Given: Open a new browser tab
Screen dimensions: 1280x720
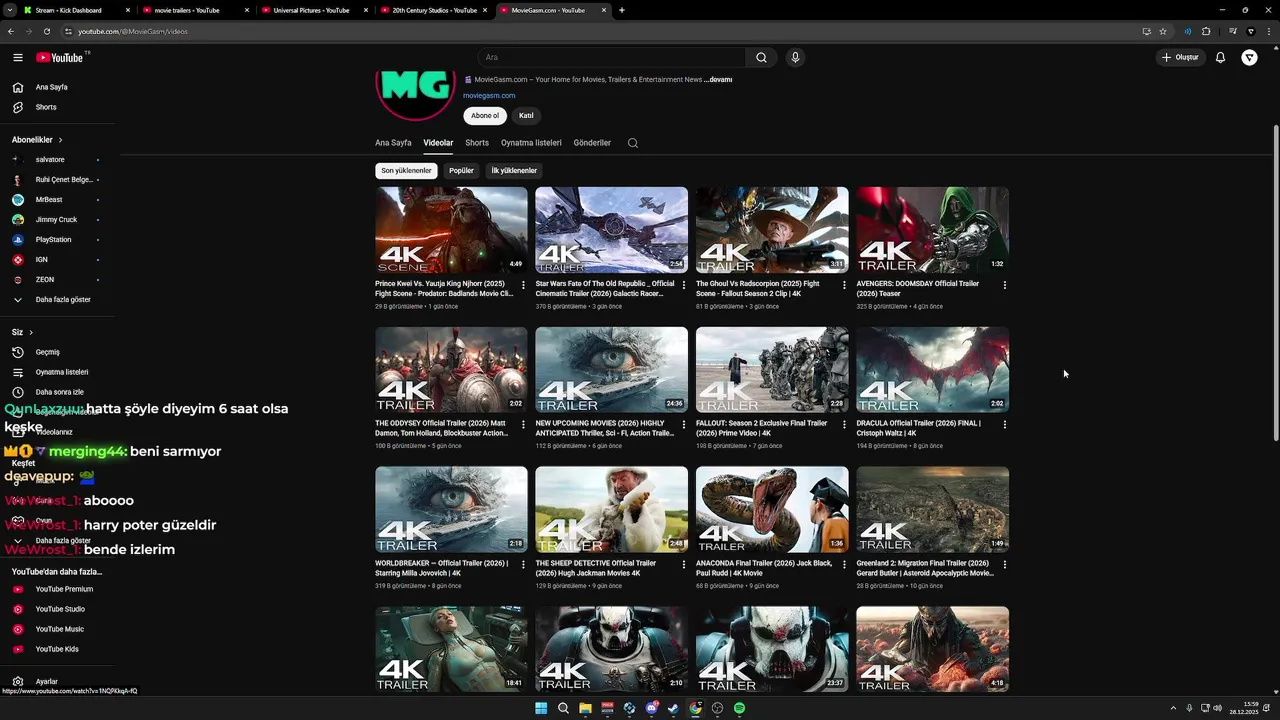Looking at the screenshot, I should pos(622,10).
